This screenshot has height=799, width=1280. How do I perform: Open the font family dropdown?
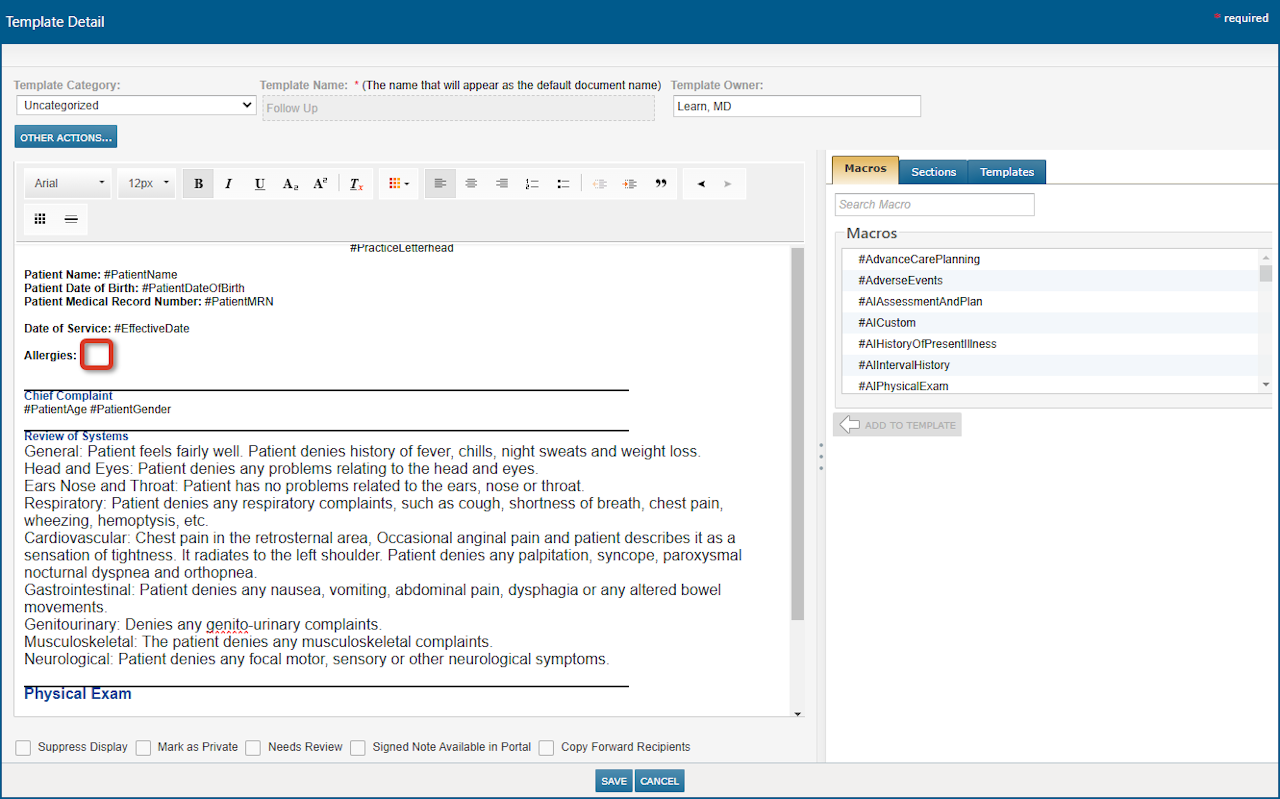[67, 183]
